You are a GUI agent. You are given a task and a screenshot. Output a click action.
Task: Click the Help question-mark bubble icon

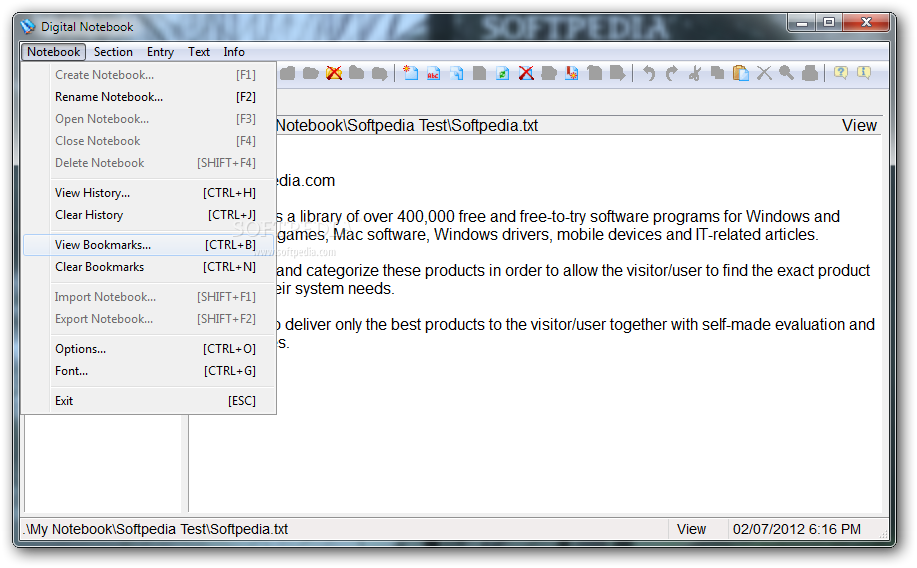(x=840, y=73)
